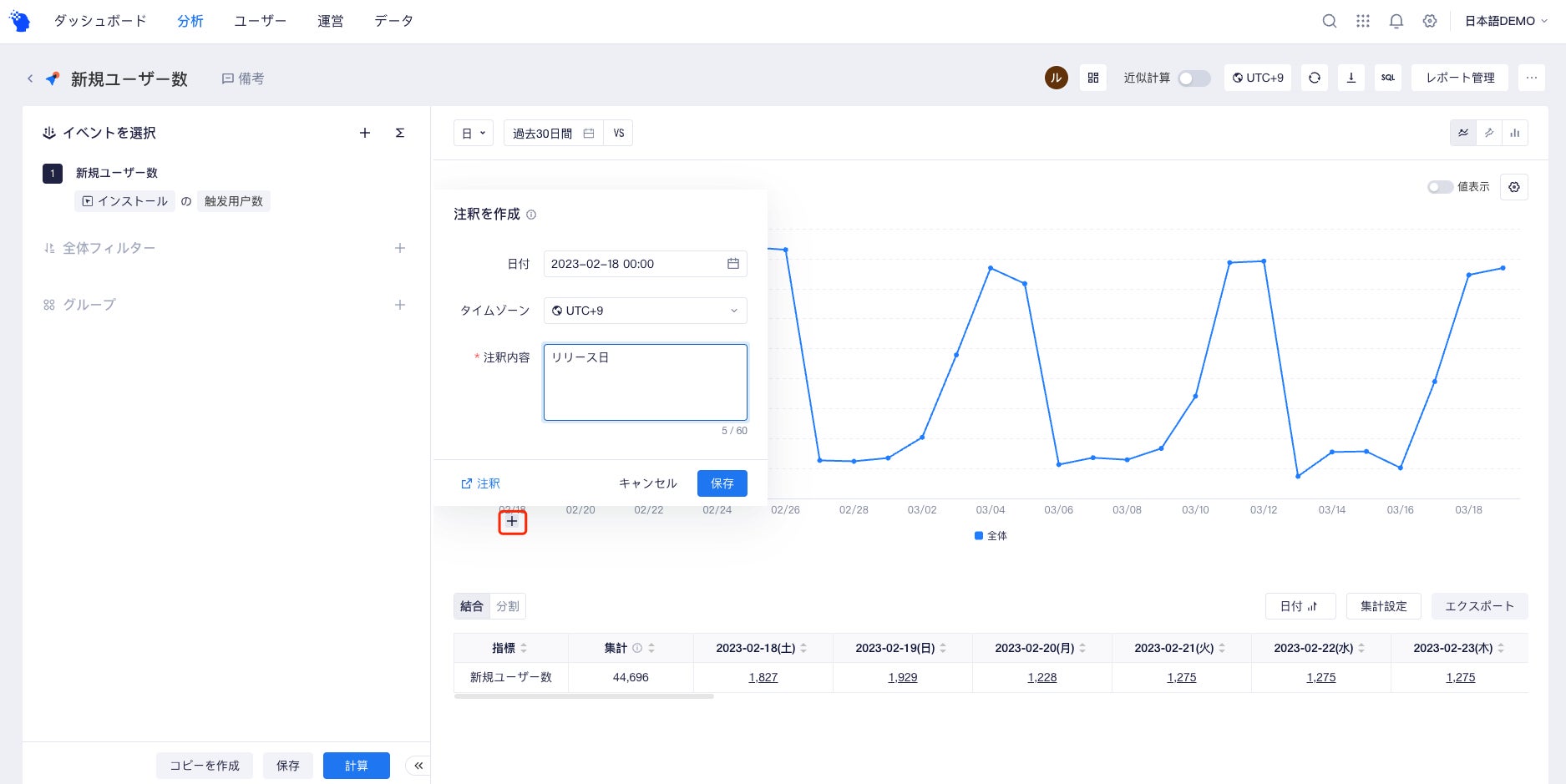Go to the ダッシュボード menu
Viewport: 1566px width, 784px height.
pyautogui.click(x=99, y=21)
